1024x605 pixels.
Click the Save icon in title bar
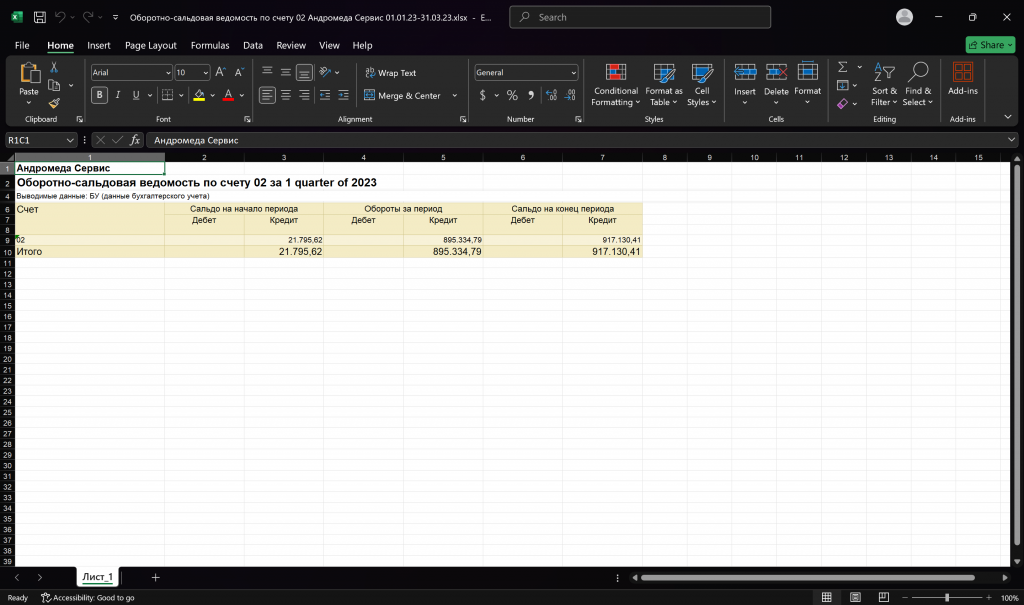[40, 18]
